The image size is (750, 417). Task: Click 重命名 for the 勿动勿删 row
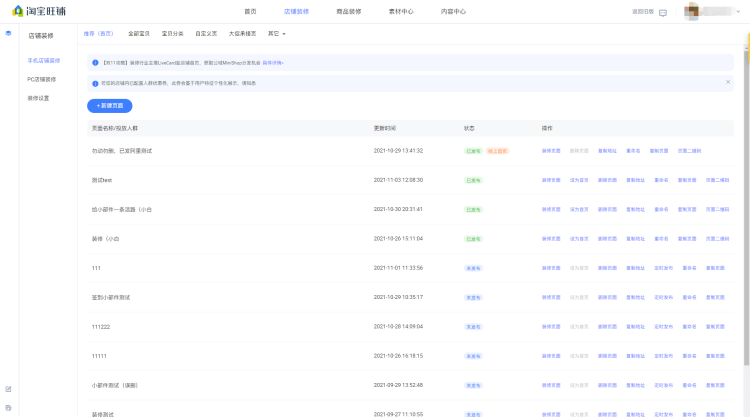click(633, 151)
